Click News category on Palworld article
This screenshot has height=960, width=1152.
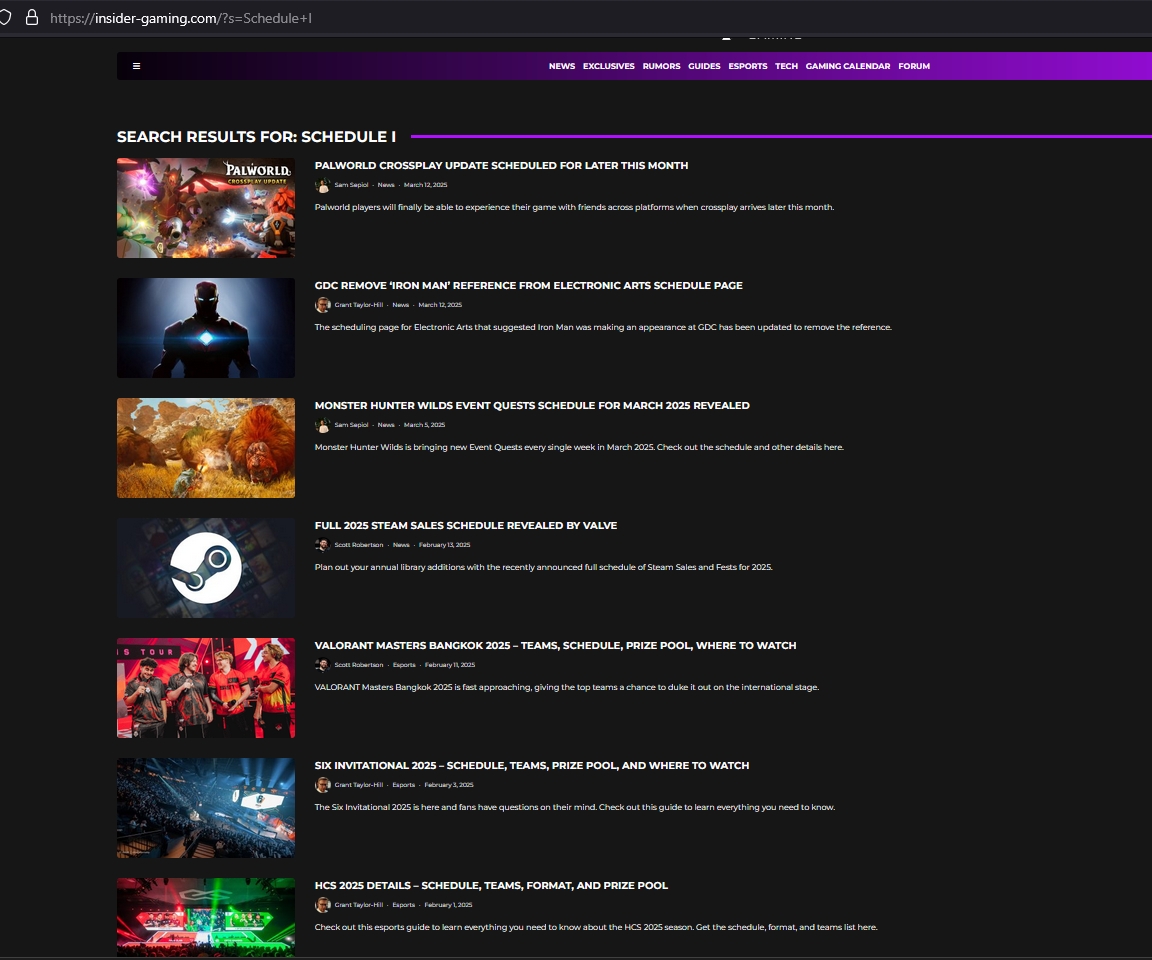point(386,185)
